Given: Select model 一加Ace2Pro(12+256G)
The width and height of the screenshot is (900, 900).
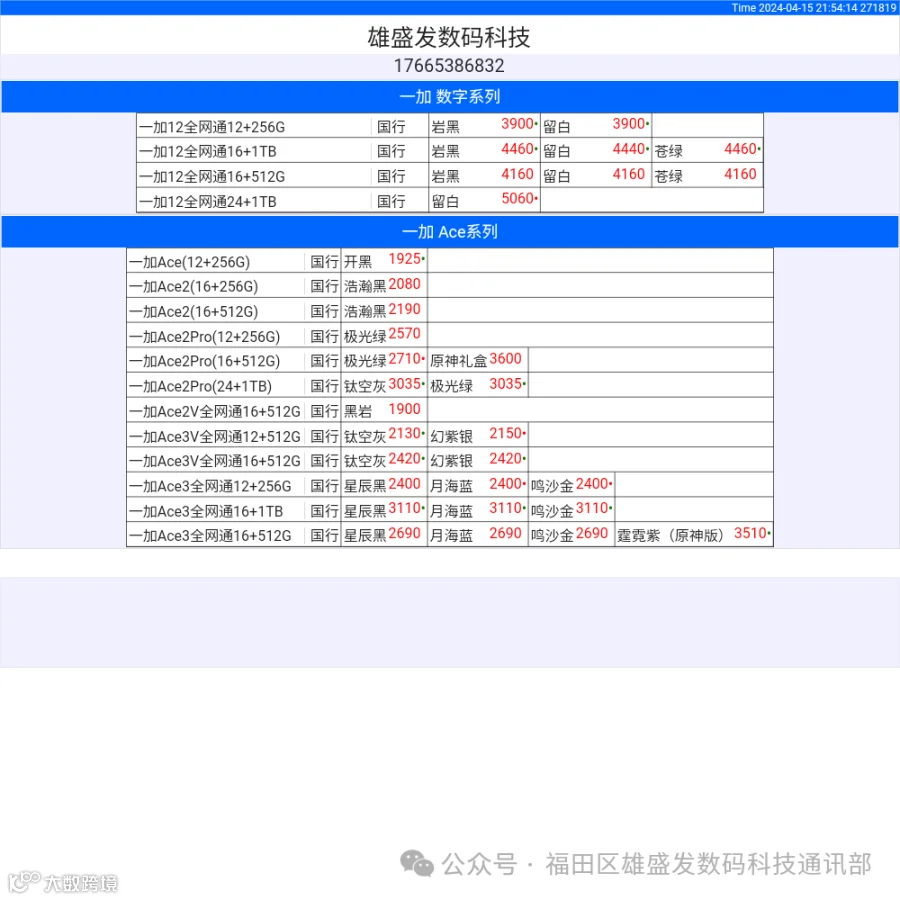Looking at the screenshot, I should click(205, 337).
